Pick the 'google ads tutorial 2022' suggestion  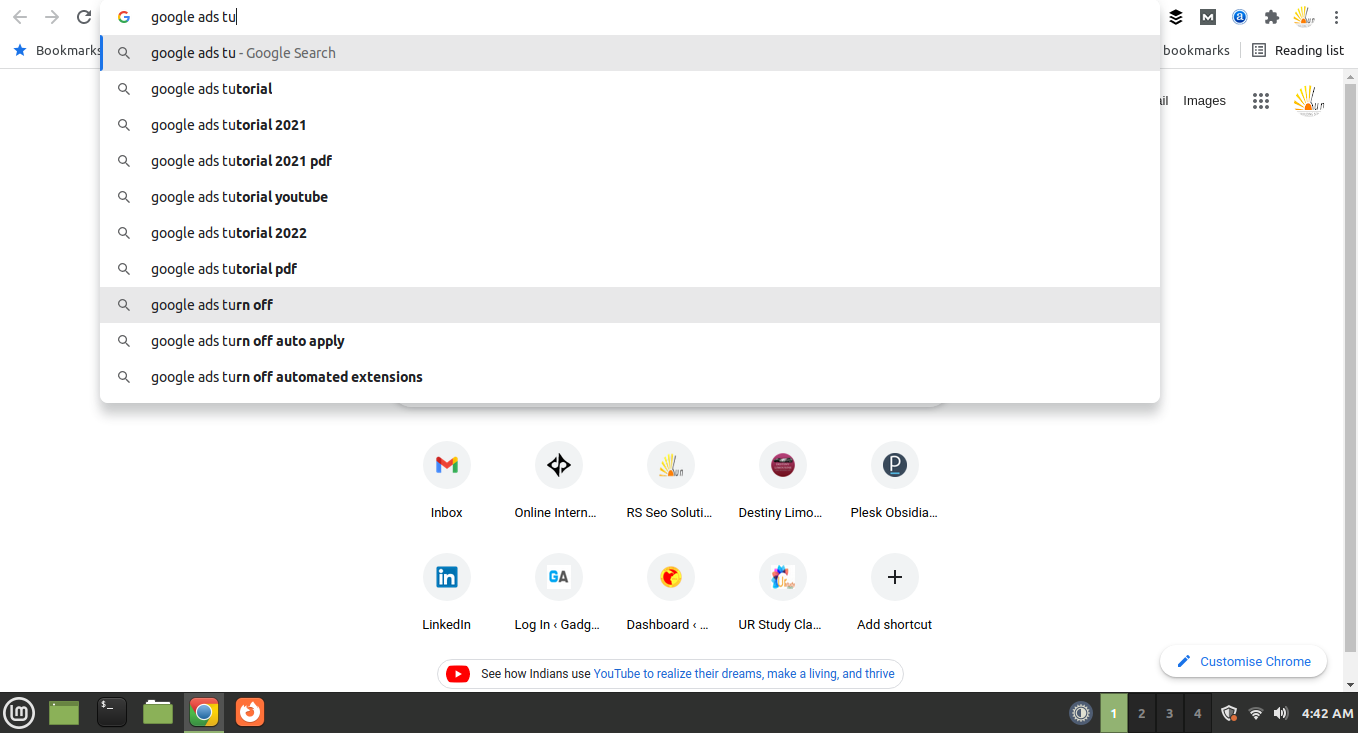[630, 233]
